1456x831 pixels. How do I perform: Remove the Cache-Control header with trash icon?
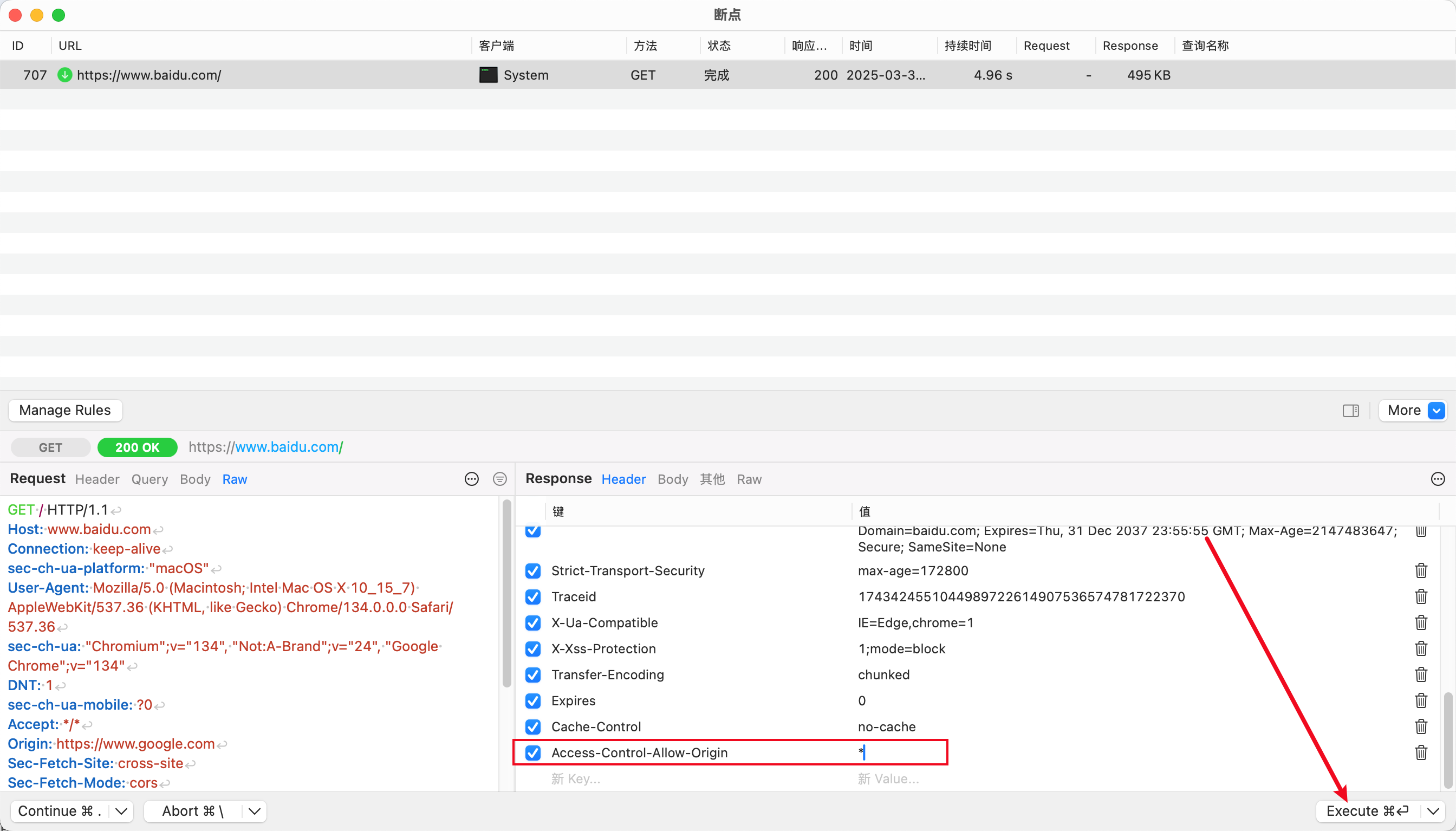(1421, 726)
